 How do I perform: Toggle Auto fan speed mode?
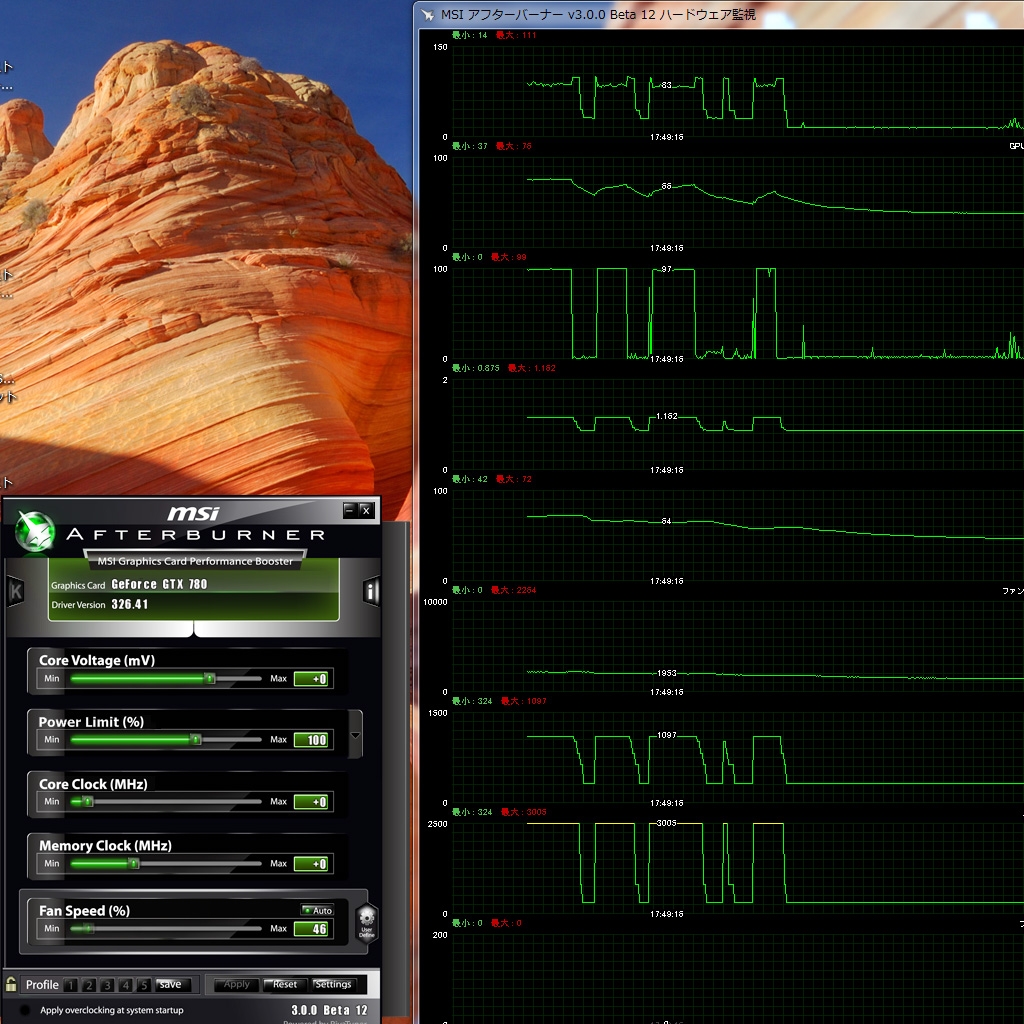(317, 910)
